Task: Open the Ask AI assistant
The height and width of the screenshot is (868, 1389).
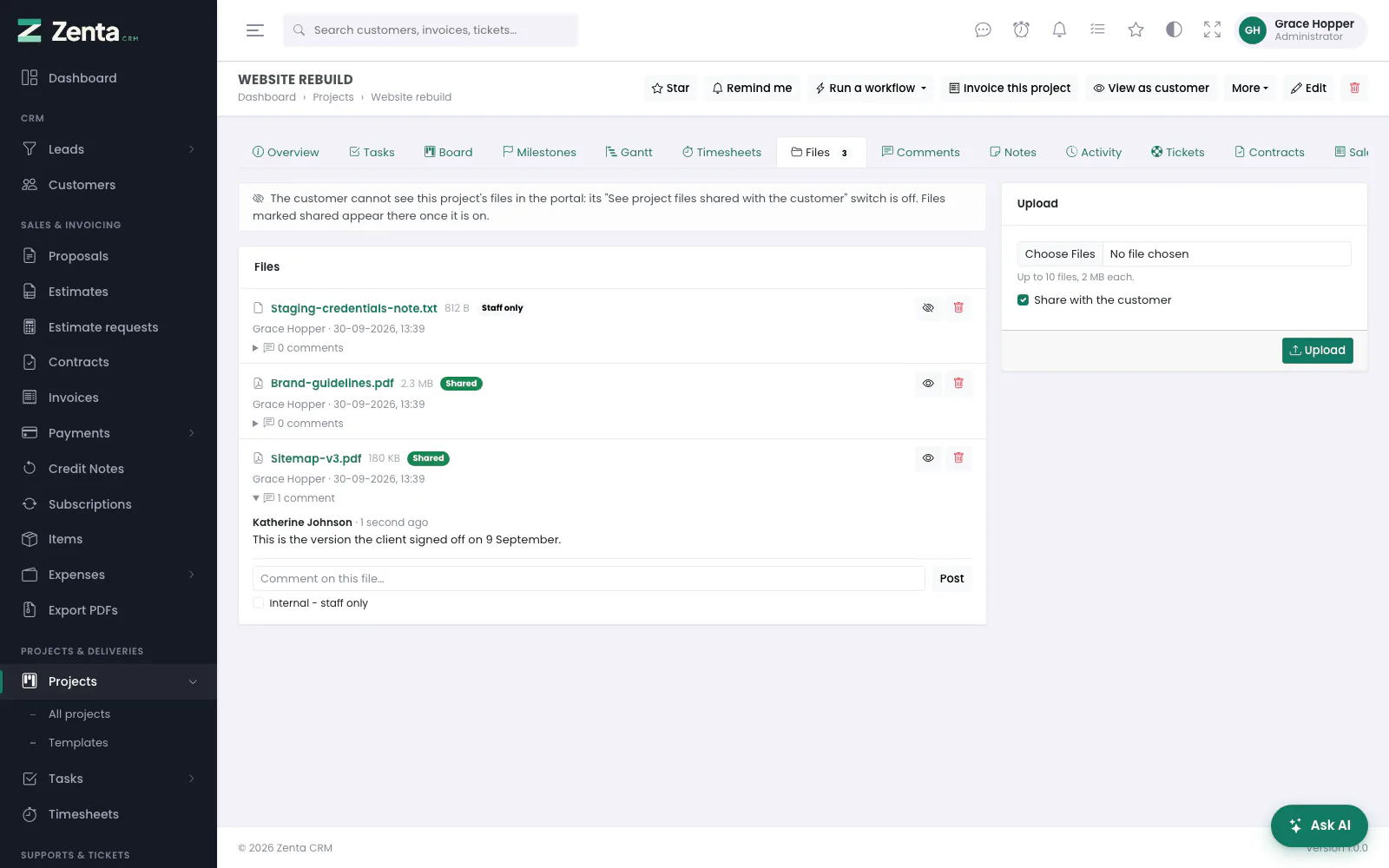Action: pyautogui.click(x=1320, y=825)
